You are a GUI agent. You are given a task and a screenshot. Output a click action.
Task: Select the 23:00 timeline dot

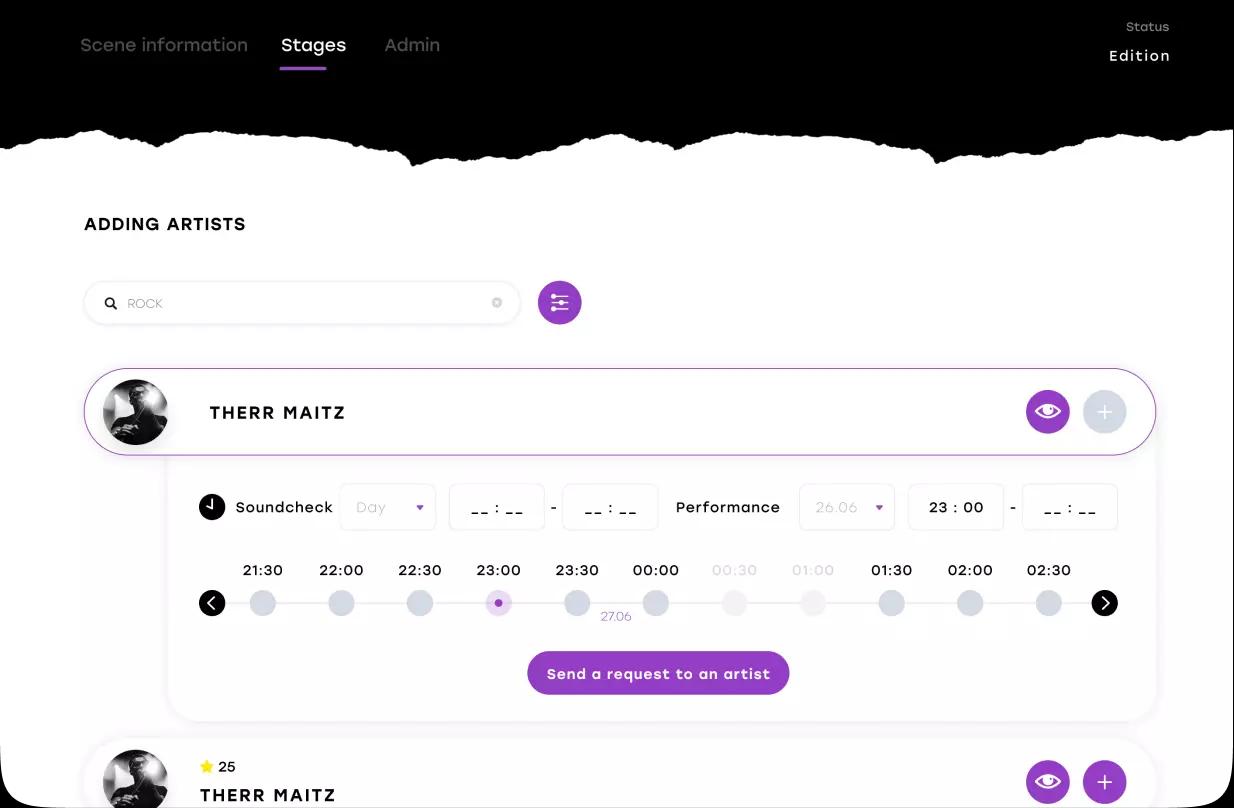point(498,603)
